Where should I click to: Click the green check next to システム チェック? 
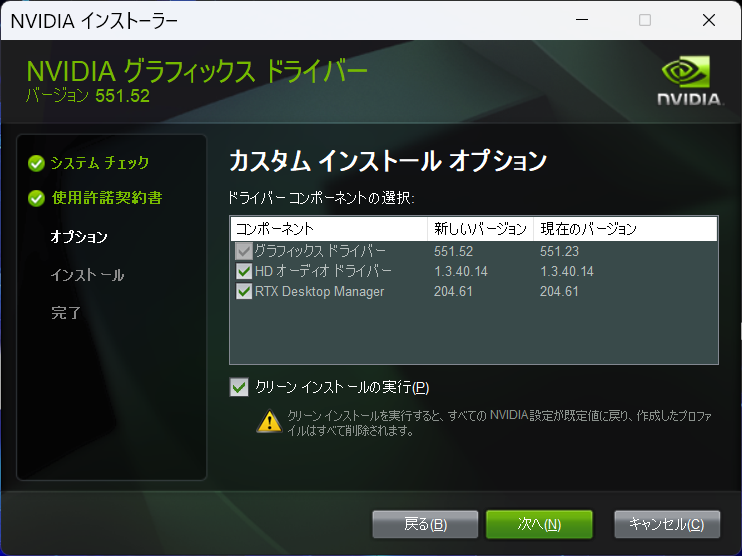pos(36,163)
